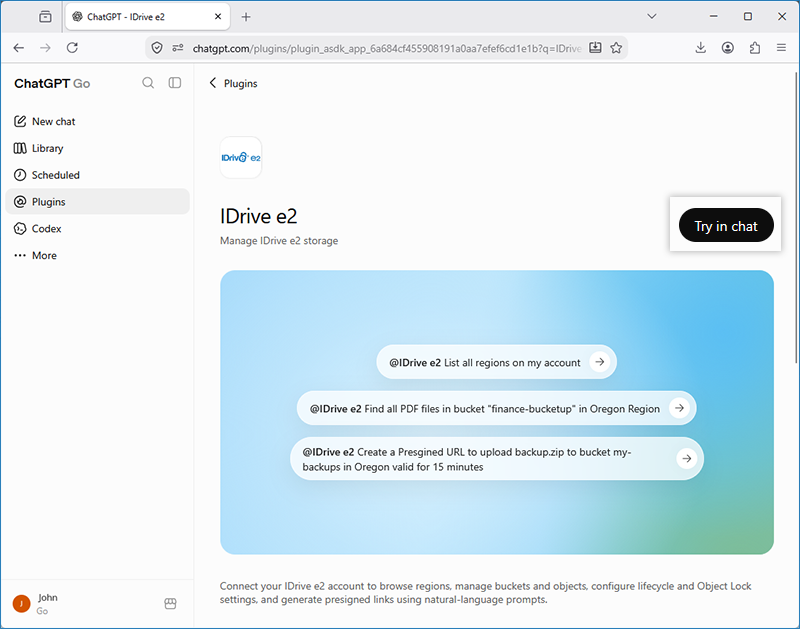
Task: Click the ChatGPT Go logo text
Action: pyautogui.click(x=52, y=84)
